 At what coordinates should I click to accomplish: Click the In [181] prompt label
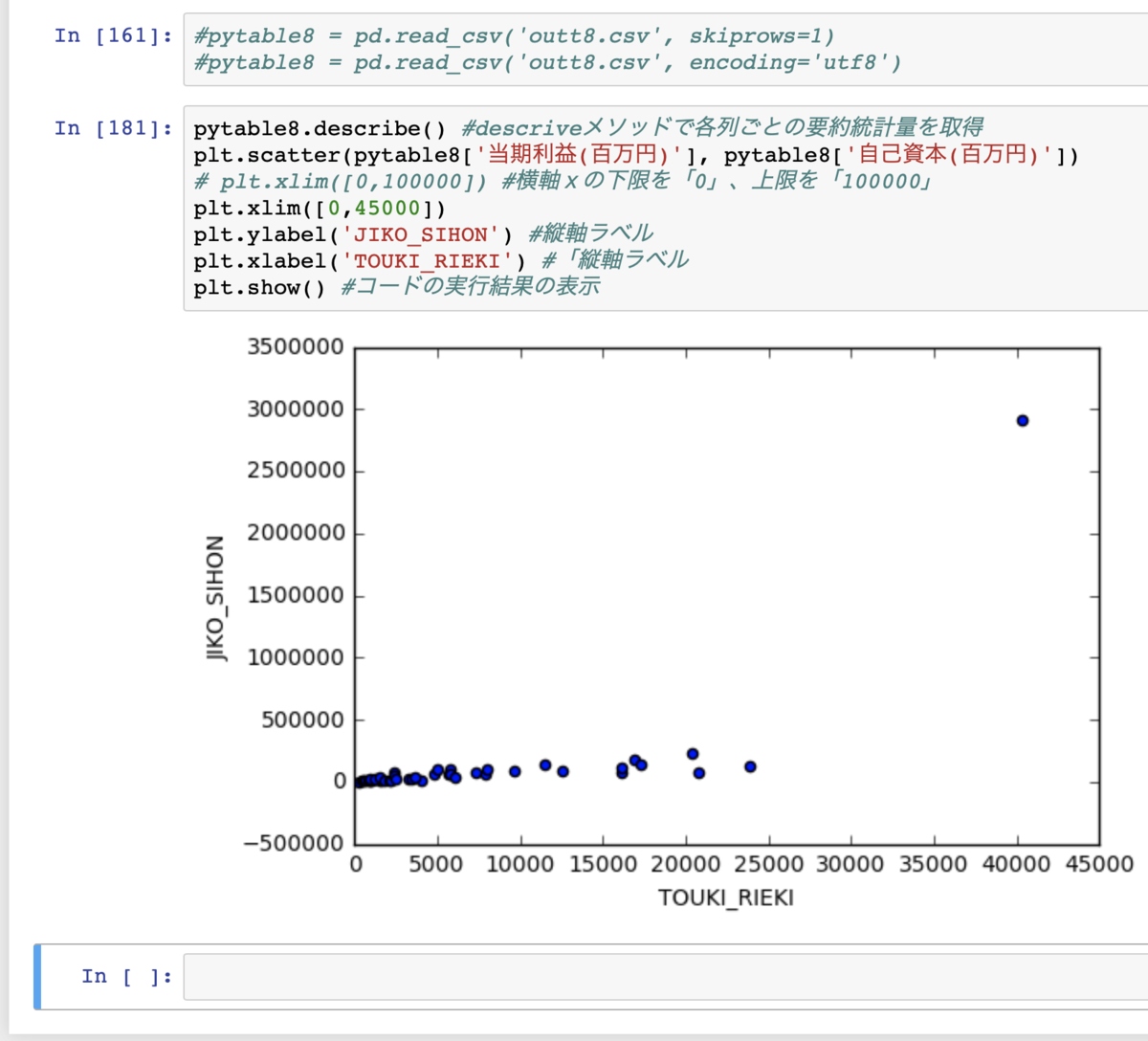point(114,128)
